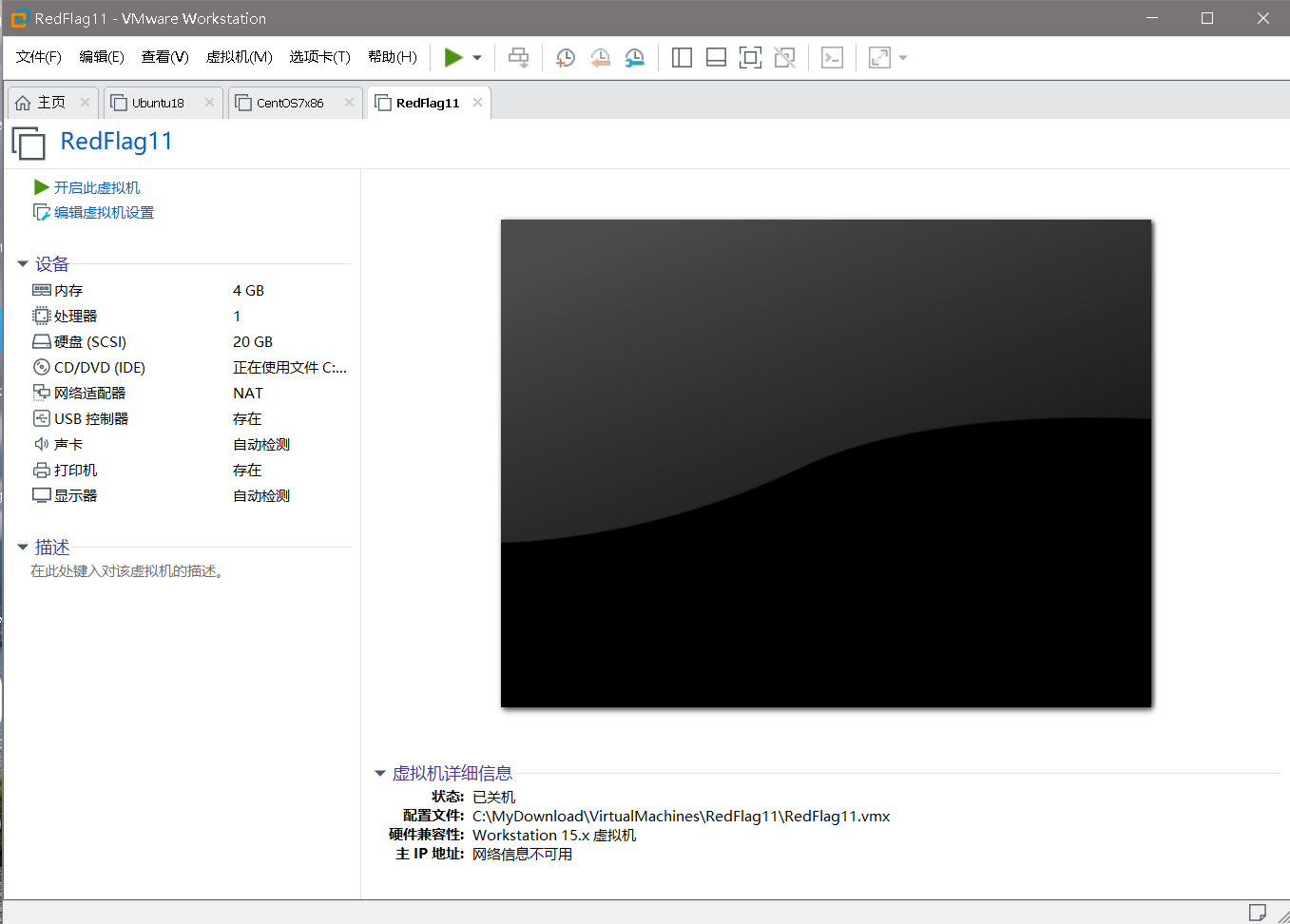Open the snapshot manager toolbar icon
This screenshot has height=924, width=1290.
click(634, 58)
